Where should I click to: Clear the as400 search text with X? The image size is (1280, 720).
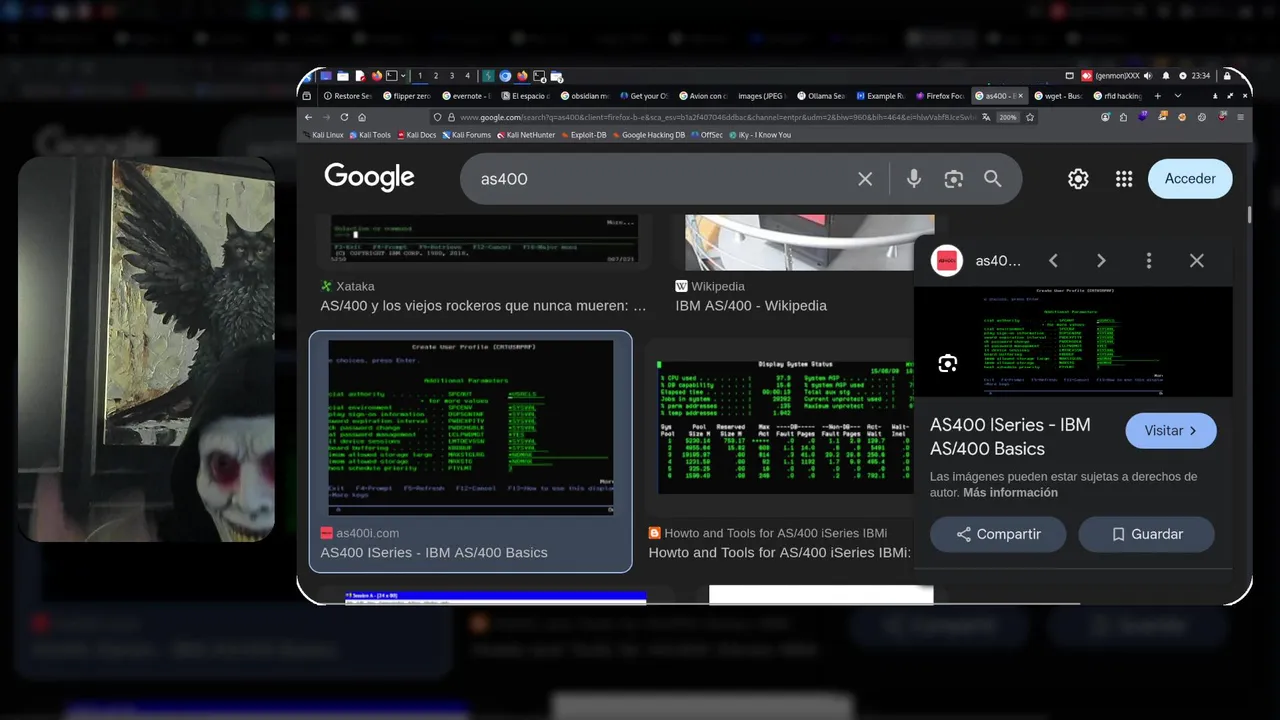[x=865, y=178]
